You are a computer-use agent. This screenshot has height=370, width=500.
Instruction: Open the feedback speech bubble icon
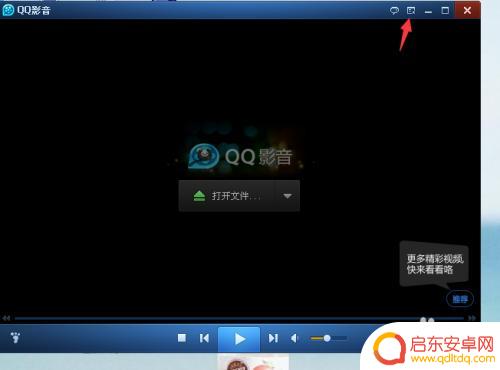(x=394, y=11)
